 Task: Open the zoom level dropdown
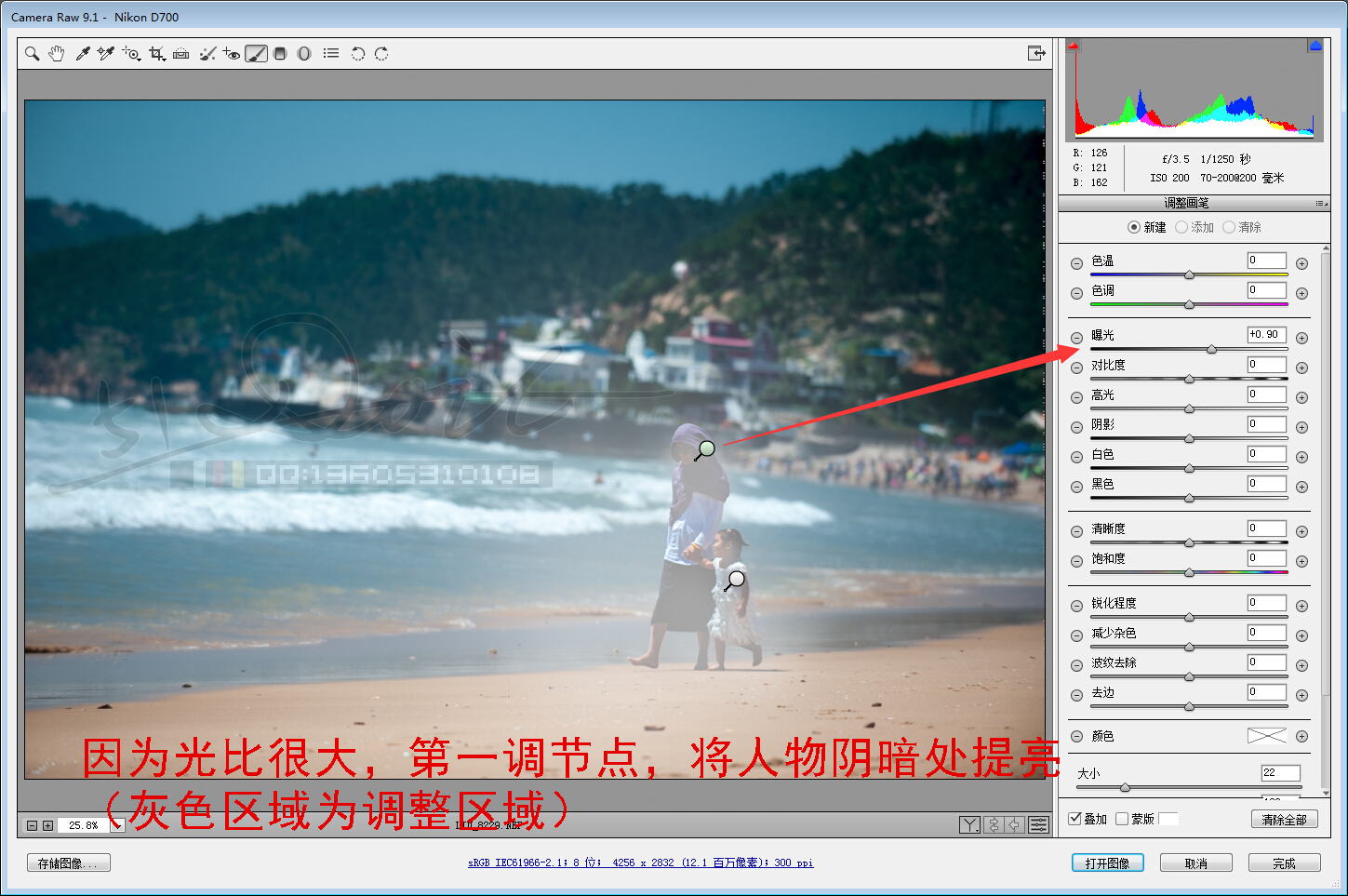coord(116,825)
